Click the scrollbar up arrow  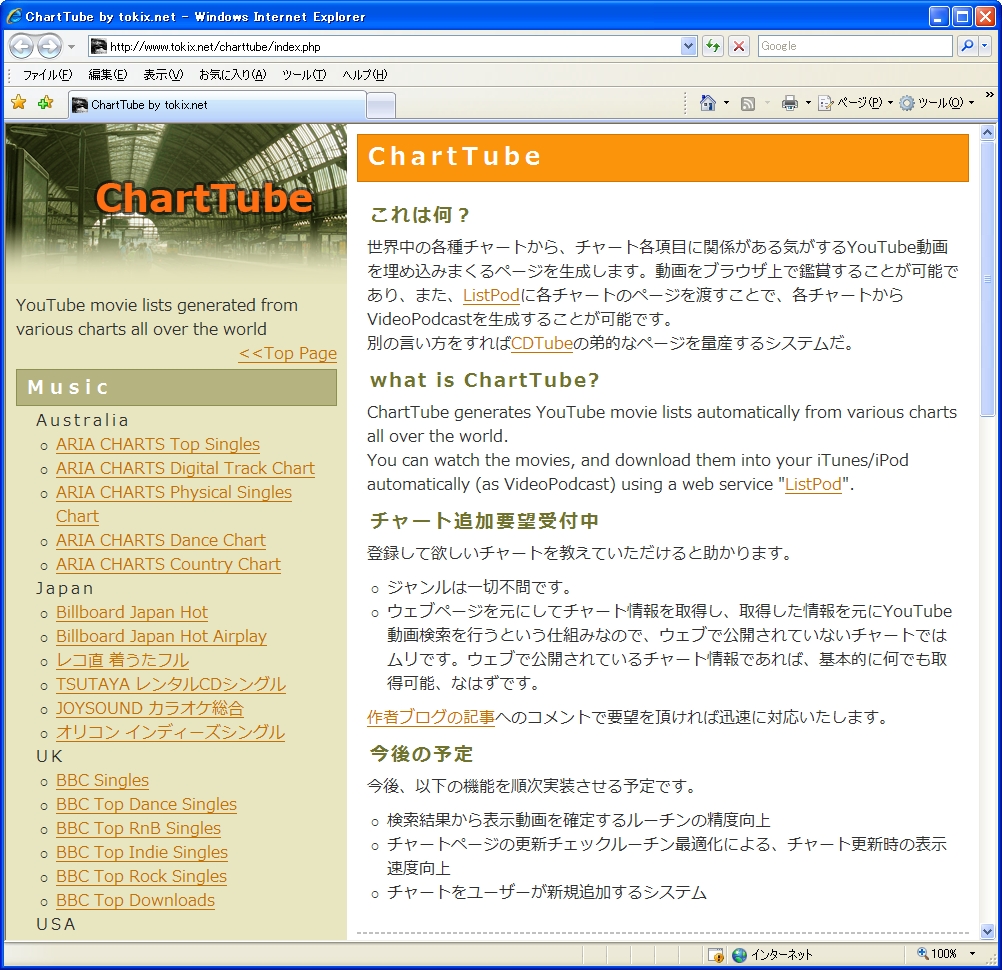[x=987, y=133]
